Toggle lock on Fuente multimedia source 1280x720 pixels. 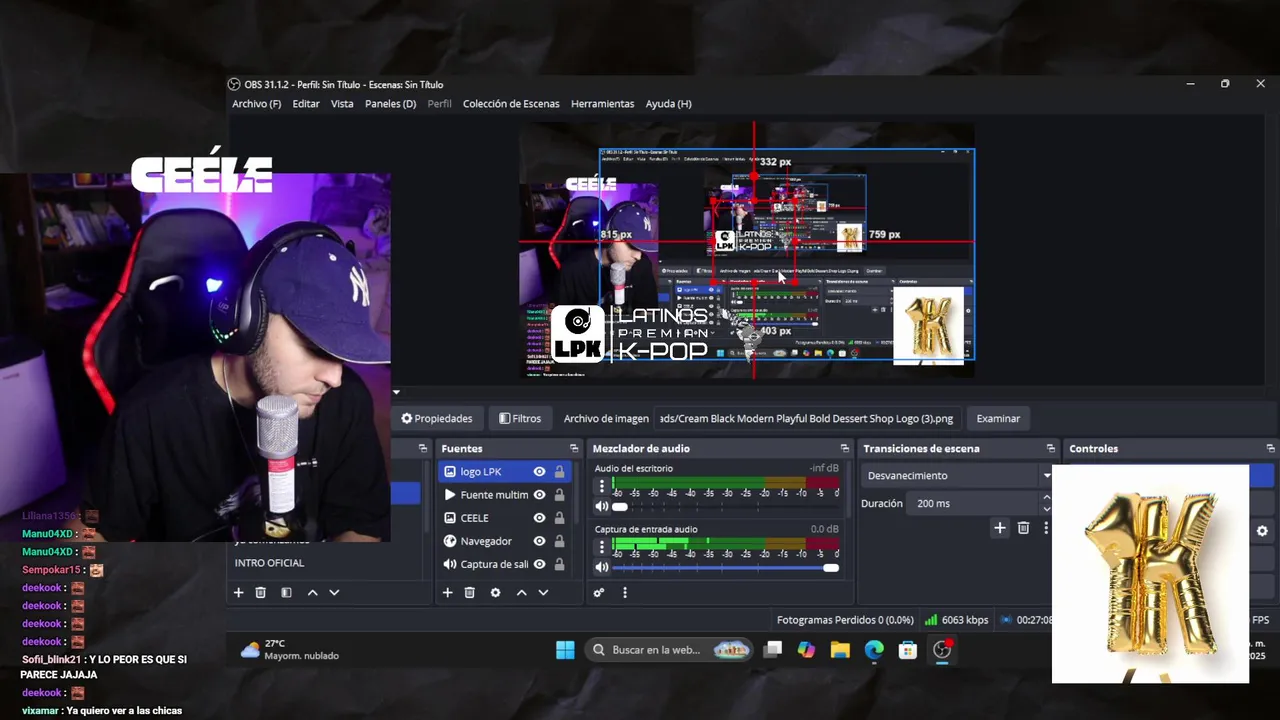559,495
